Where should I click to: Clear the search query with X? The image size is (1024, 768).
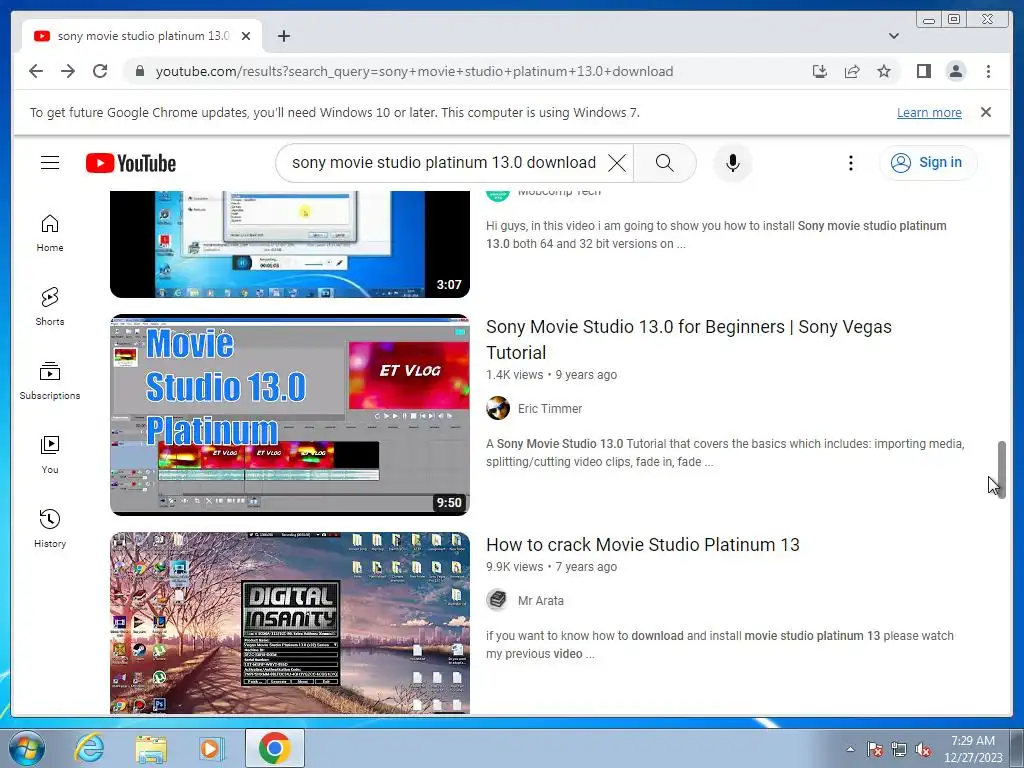617,163
